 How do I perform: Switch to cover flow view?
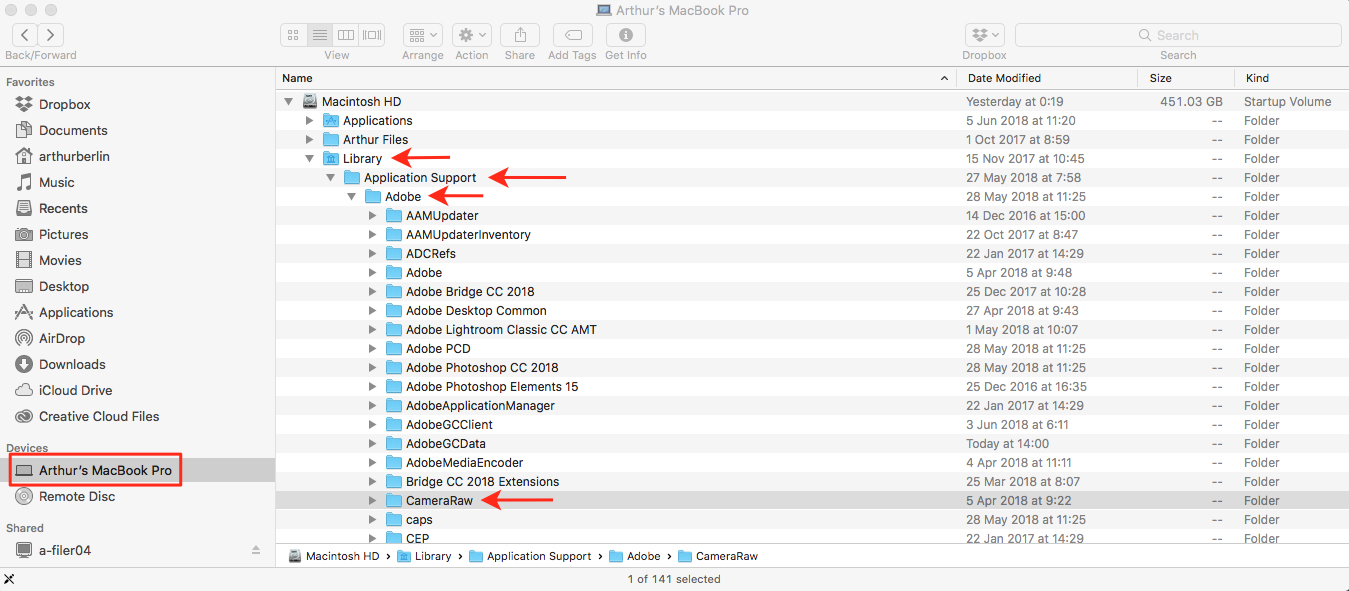click(372, 35)
